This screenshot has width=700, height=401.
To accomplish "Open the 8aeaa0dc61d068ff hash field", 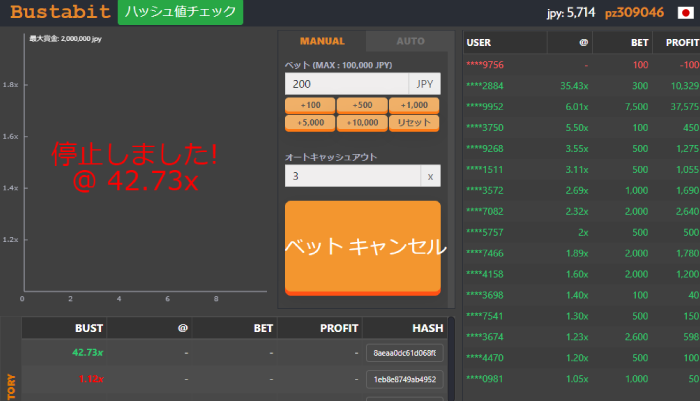I will 404,353.
